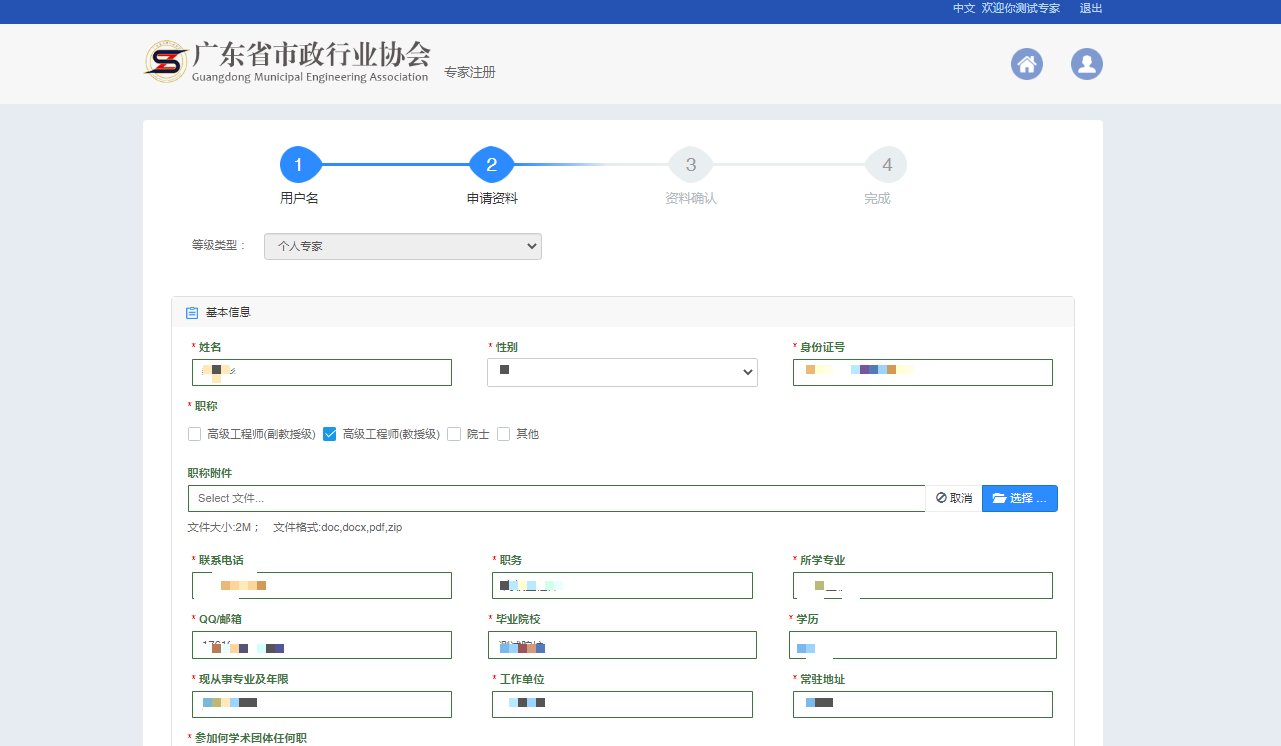Focus the 毕业院校 input field
This screenshot has width=1281, height=746.
pos(622,645)
